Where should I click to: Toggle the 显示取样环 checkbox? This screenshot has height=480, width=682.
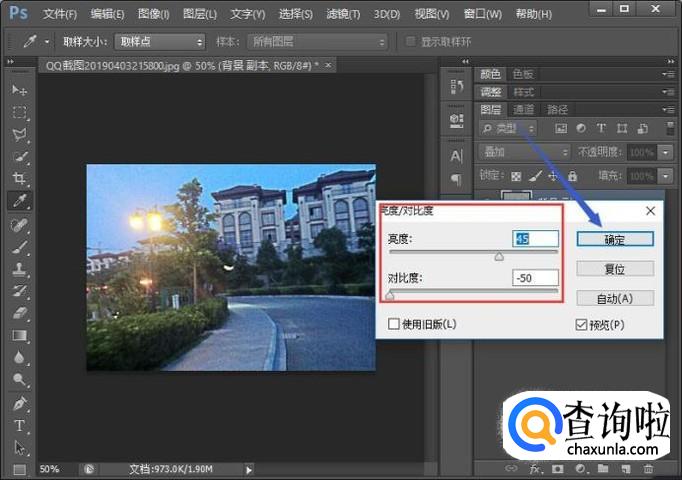pyautogui.click(x=410, y=42)
